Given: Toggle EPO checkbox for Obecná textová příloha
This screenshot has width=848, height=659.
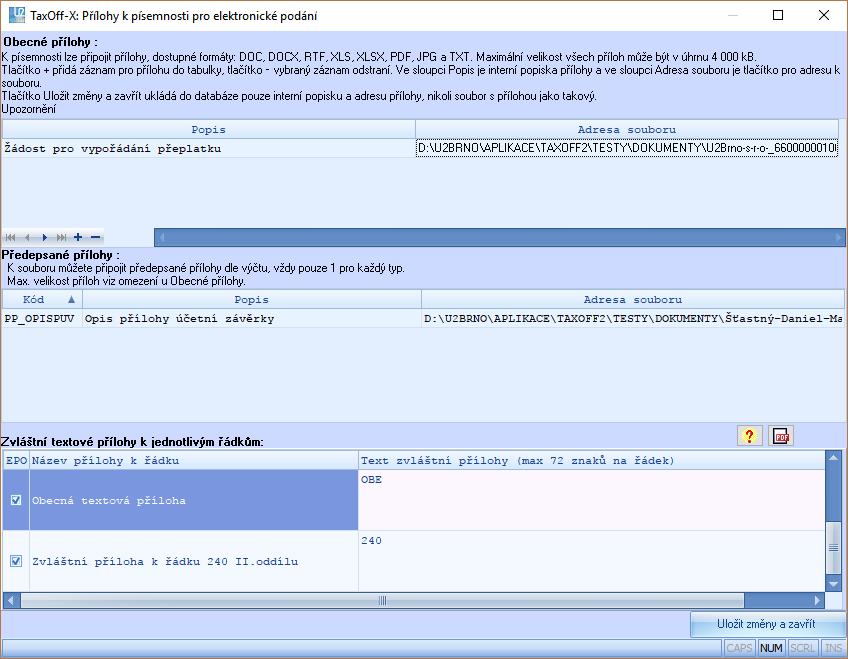Looking at the screenshot, I should (16, 500).
